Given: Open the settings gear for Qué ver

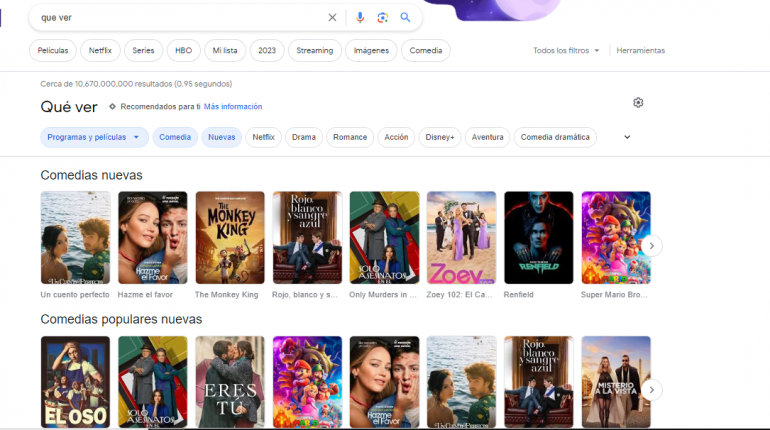Looking at the screenshot, I should point(638,103).
